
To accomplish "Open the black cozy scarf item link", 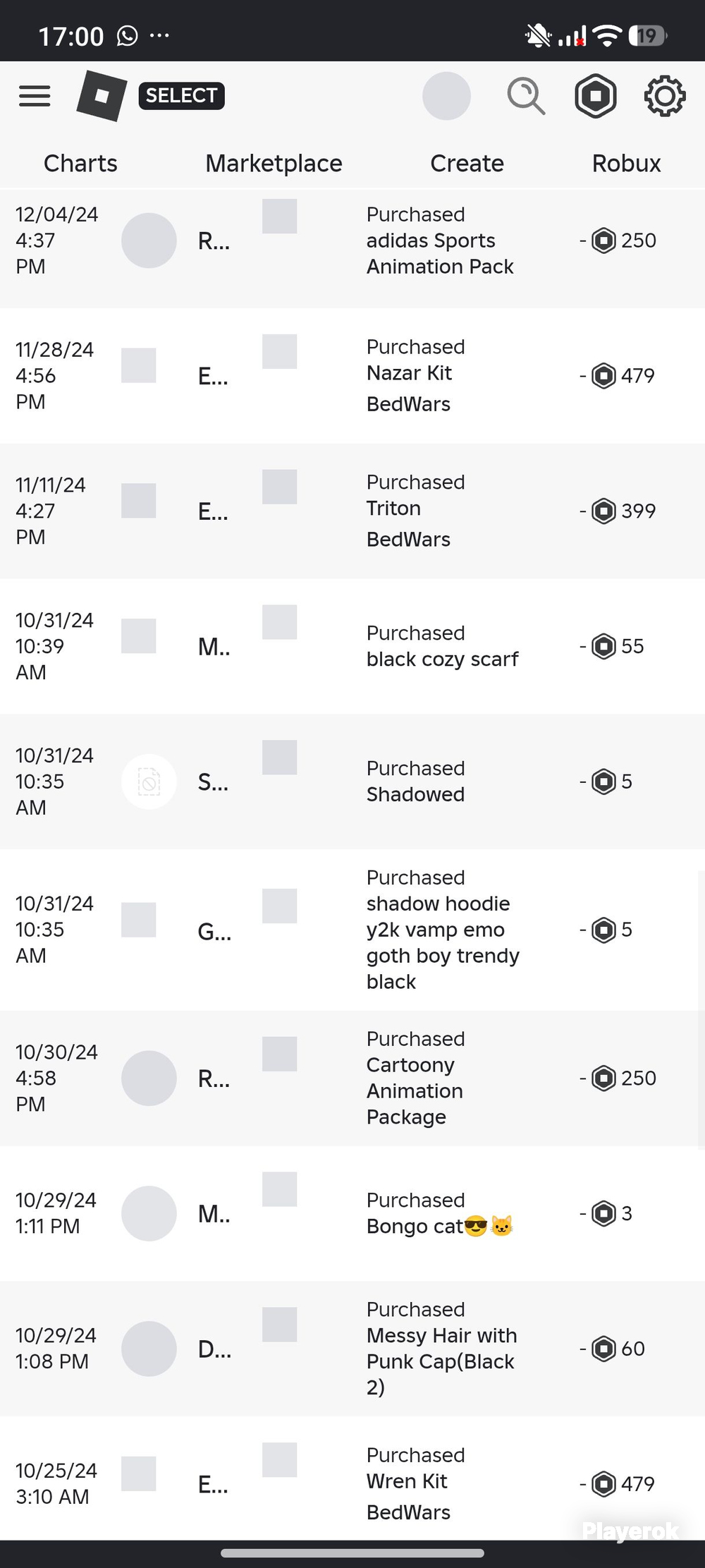I will tap(442, 660).
